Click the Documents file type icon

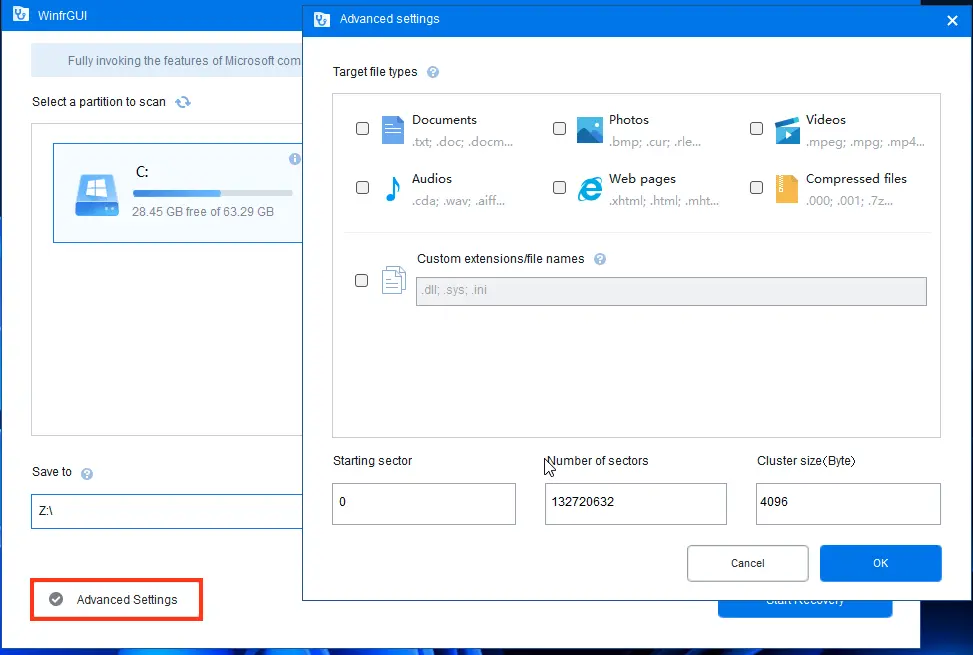pyautogui.click(x=393, y=130)
